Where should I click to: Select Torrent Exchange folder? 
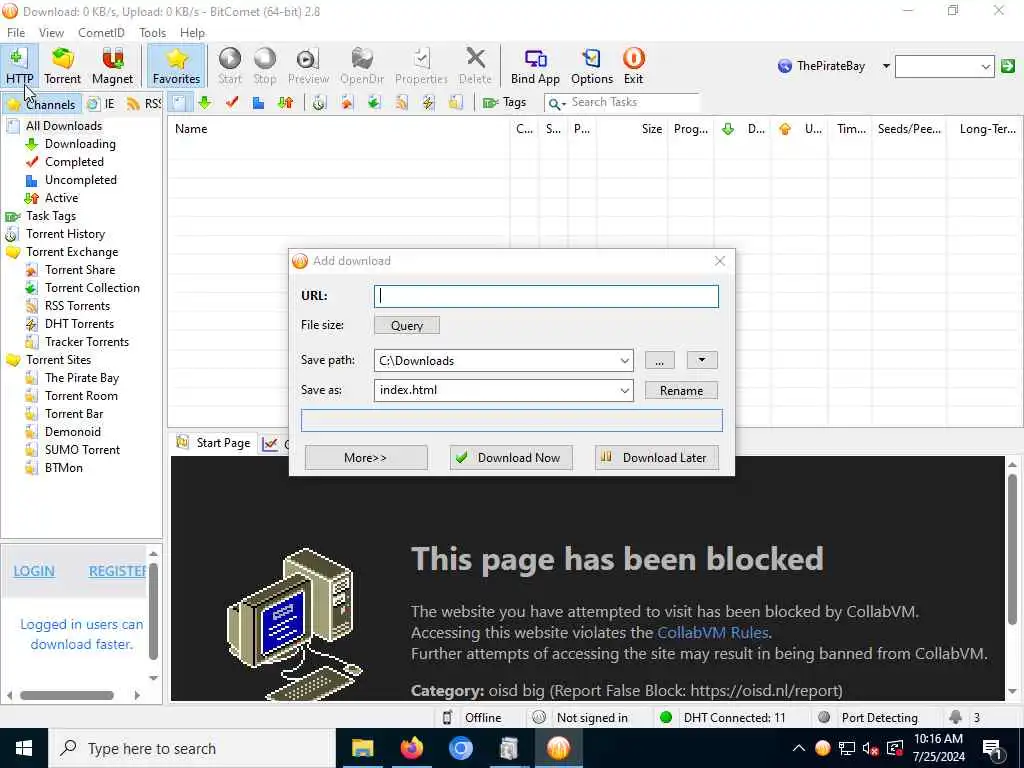(72, 251)
